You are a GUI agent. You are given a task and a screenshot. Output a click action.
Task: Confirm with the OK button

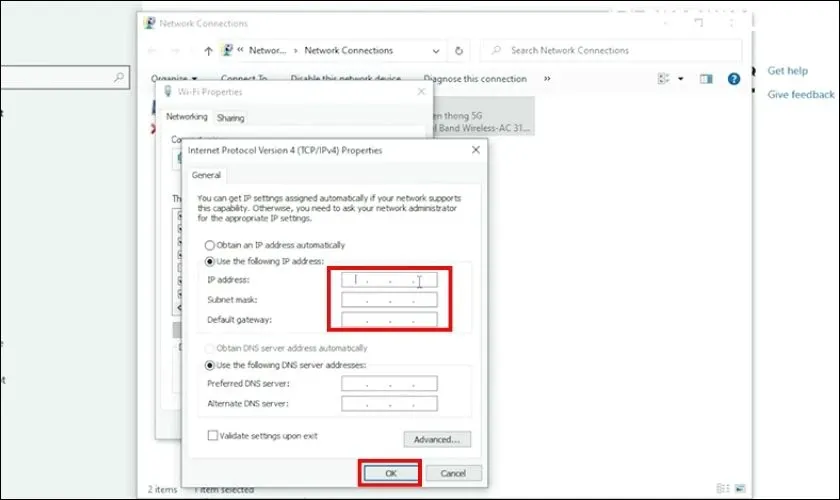[x=391, y=473]
